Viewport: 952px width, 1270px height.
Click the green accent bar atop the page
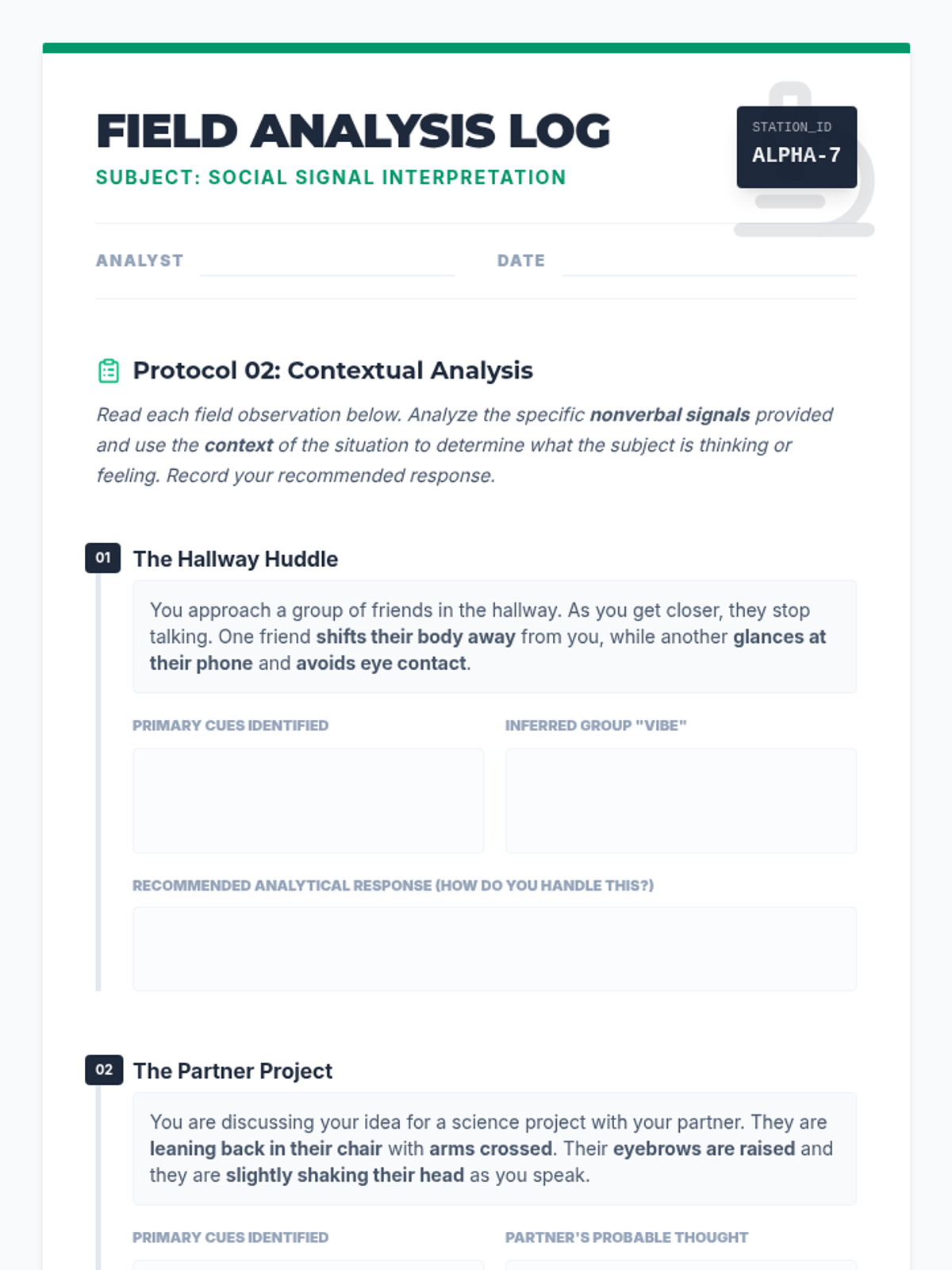pyautogui.click(x=476, y=48)
